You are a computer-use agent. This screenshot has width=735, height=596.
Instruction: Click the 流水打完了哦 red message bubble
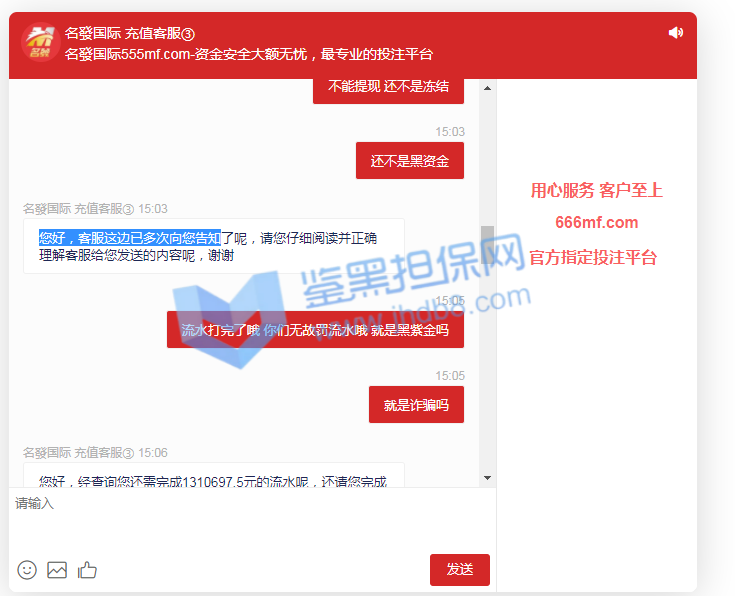coord(315,329)
